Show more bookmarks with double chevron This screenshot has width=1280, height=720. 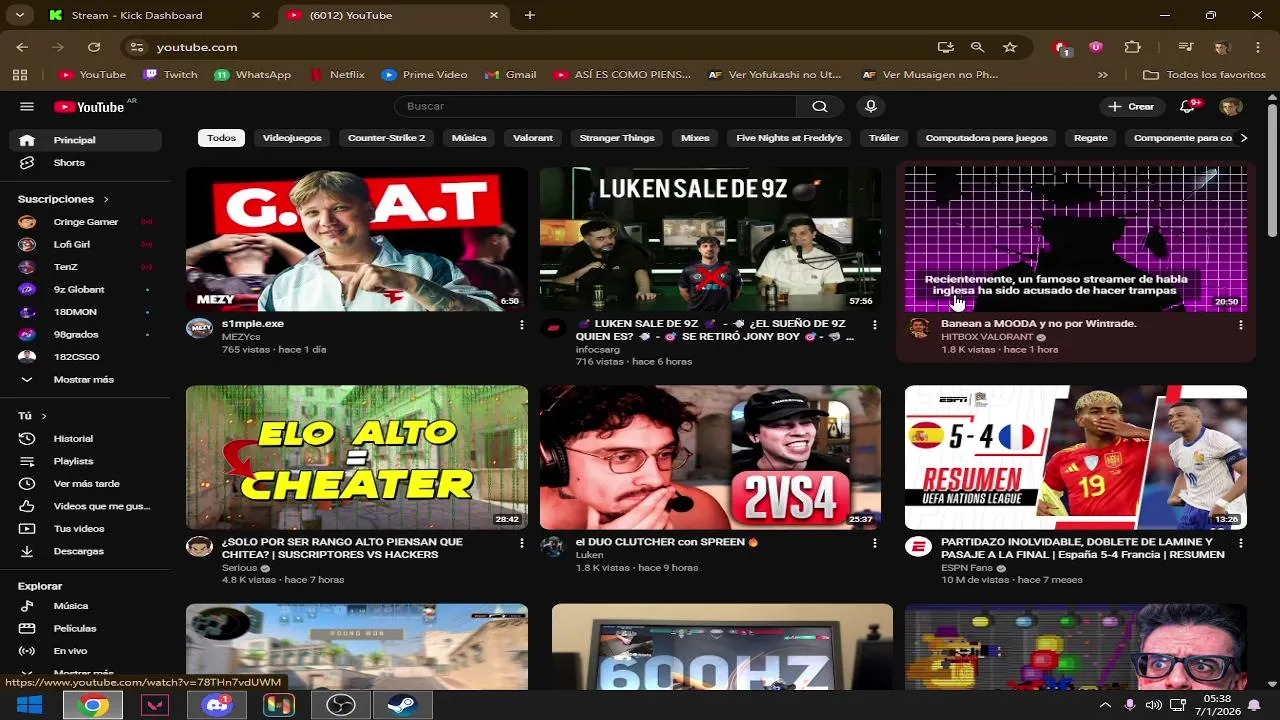click(x=1103, y=75)
